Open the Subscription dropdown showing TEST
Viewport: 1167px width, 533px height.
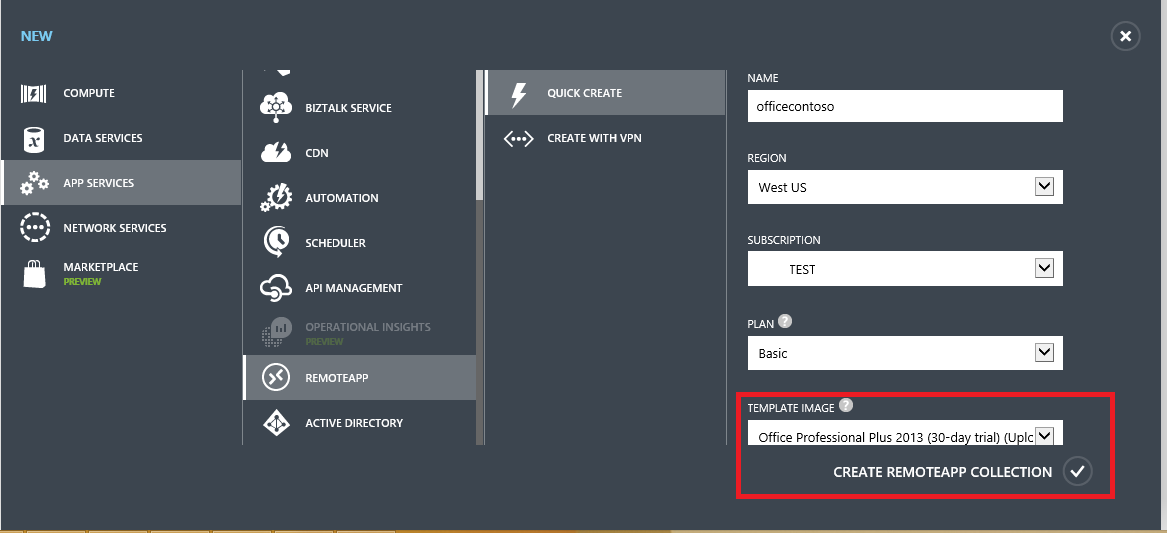pyautogui.click(x=905, y=269)
